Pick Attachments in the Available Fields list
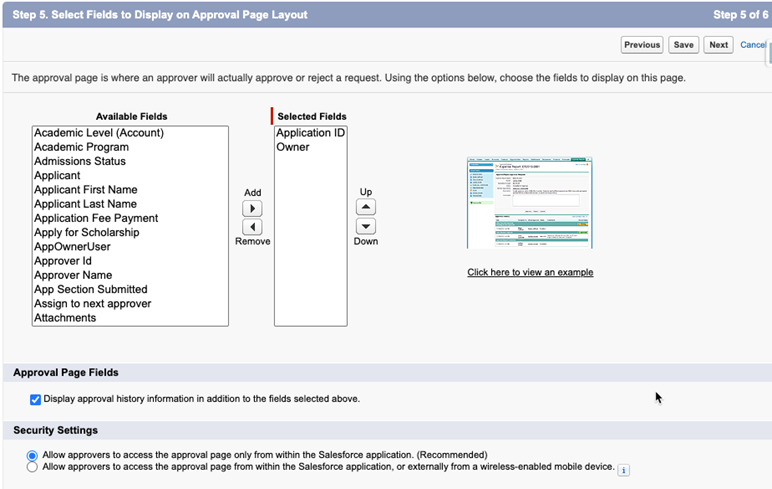The image size is (772, 489). (65, 318)
